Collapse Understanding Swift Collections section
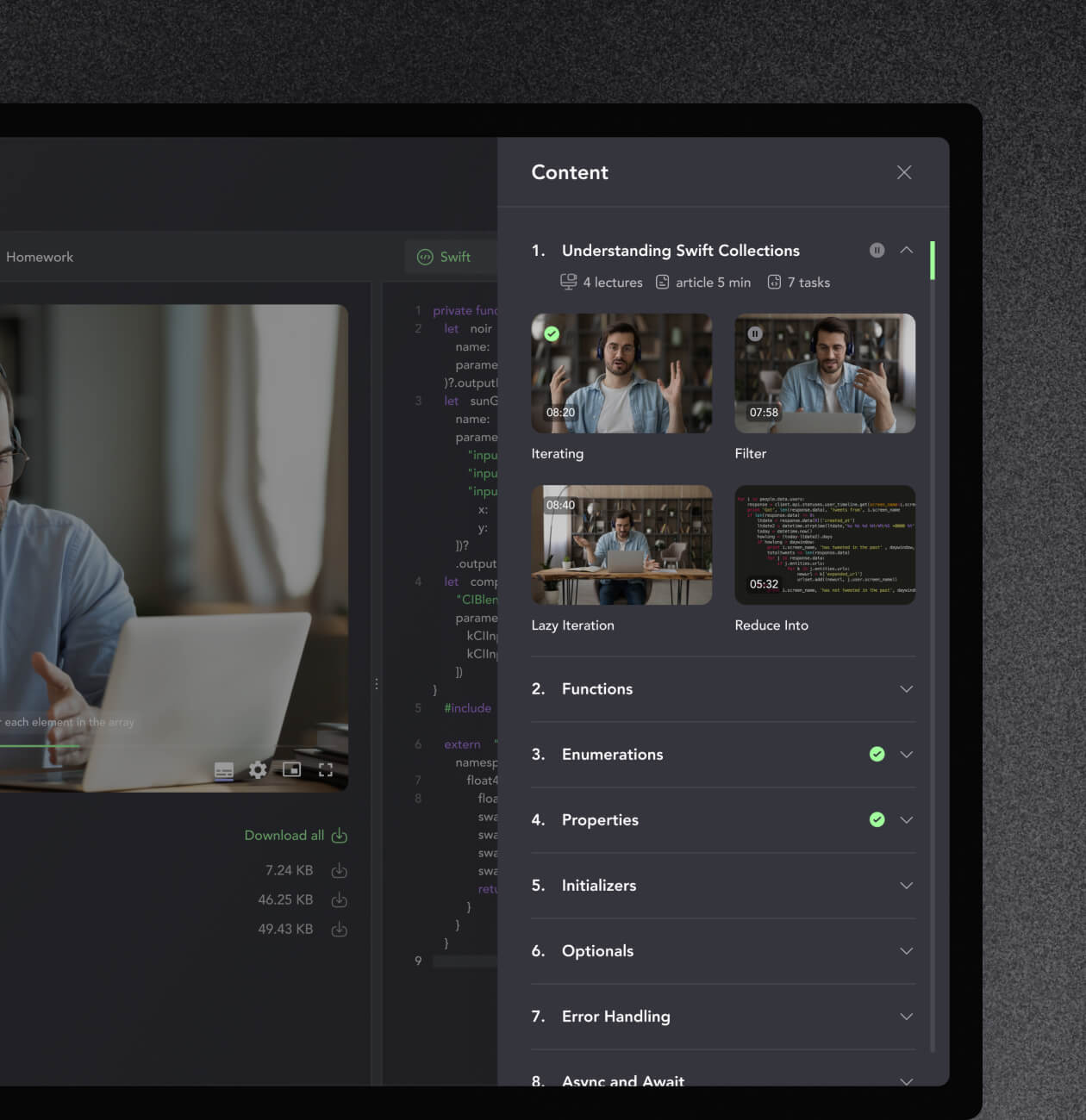1086x1120 pixels. [x=906, y=251]
